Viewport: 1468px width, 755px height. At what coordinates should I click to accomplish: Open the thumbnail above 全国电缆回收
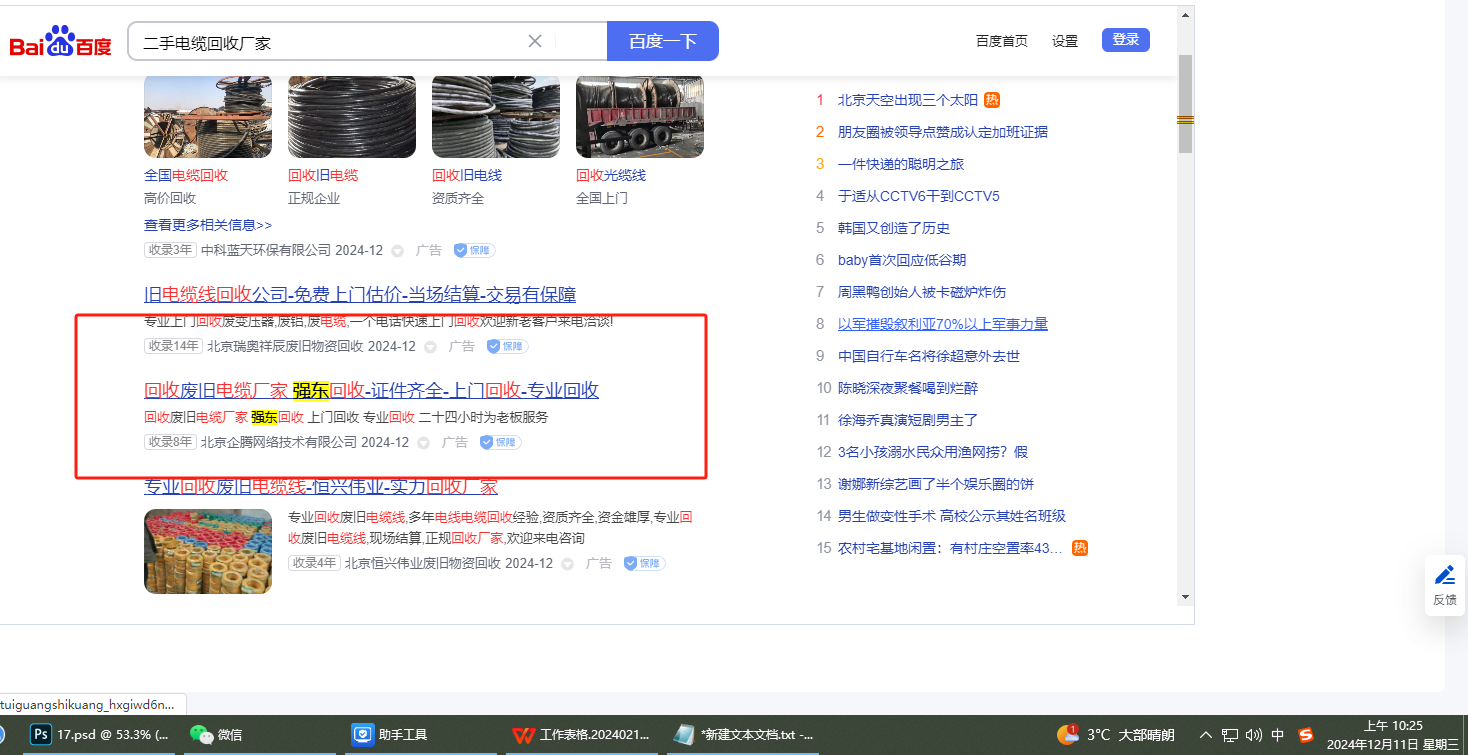pyautogui.click(x=208, y=116)
